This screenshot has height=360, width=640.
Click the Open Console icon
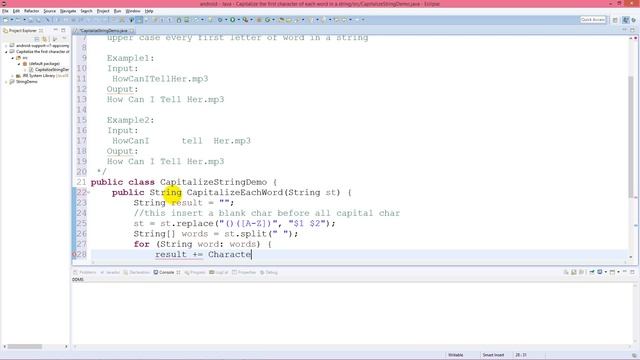612,272
